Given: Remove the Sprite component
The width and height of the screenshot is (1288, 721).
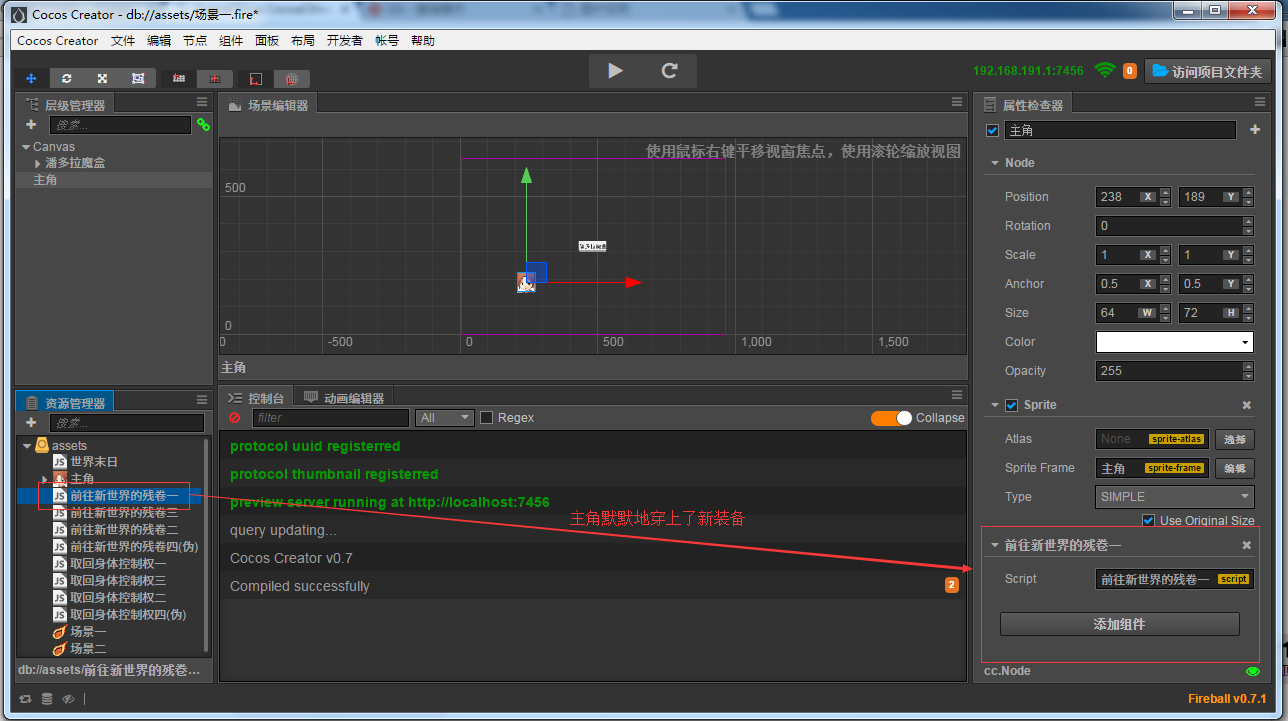Looking at the screenshot, I should (x=1247, y=405).
